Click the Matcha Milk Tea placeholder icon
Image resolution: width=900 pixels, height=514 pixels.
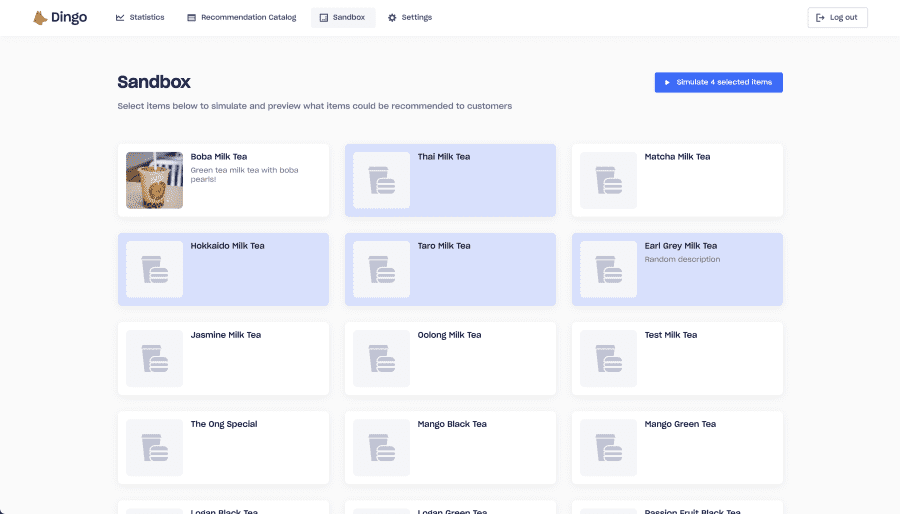pos(608,180)
